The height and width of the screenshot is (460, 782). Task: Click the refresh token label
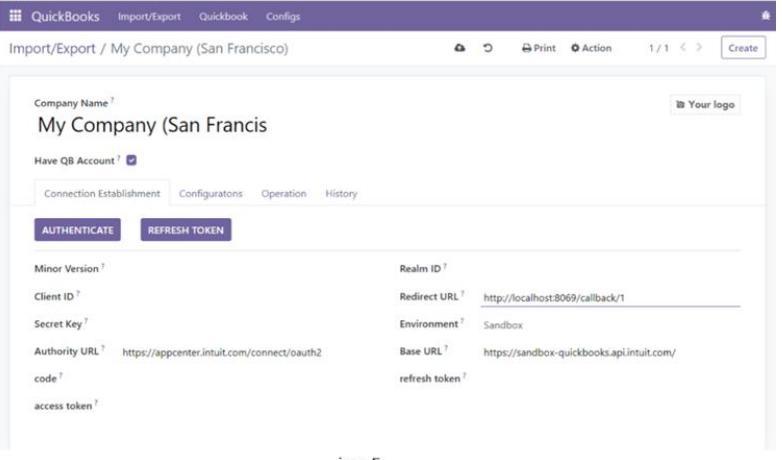click(x=430, y=379)
